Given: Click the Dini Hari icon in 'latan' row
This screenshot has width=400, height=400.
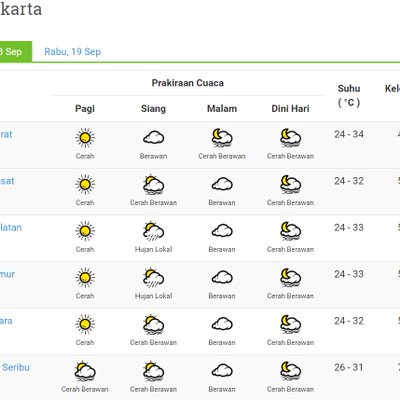Looking at the screenshot, I should point(291,231).
